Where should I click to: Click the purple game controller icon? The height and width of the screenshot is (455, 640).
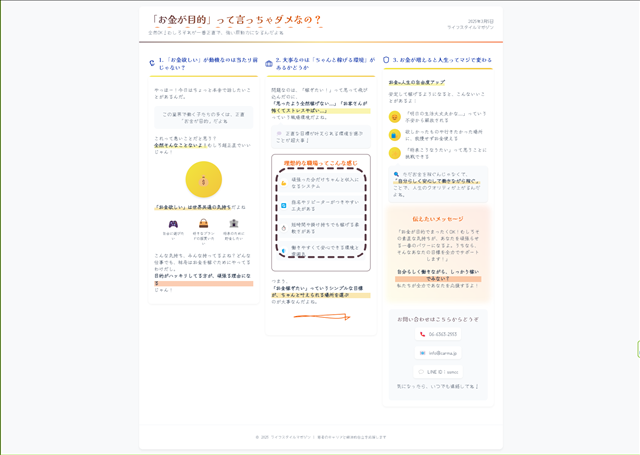(173, 224)
